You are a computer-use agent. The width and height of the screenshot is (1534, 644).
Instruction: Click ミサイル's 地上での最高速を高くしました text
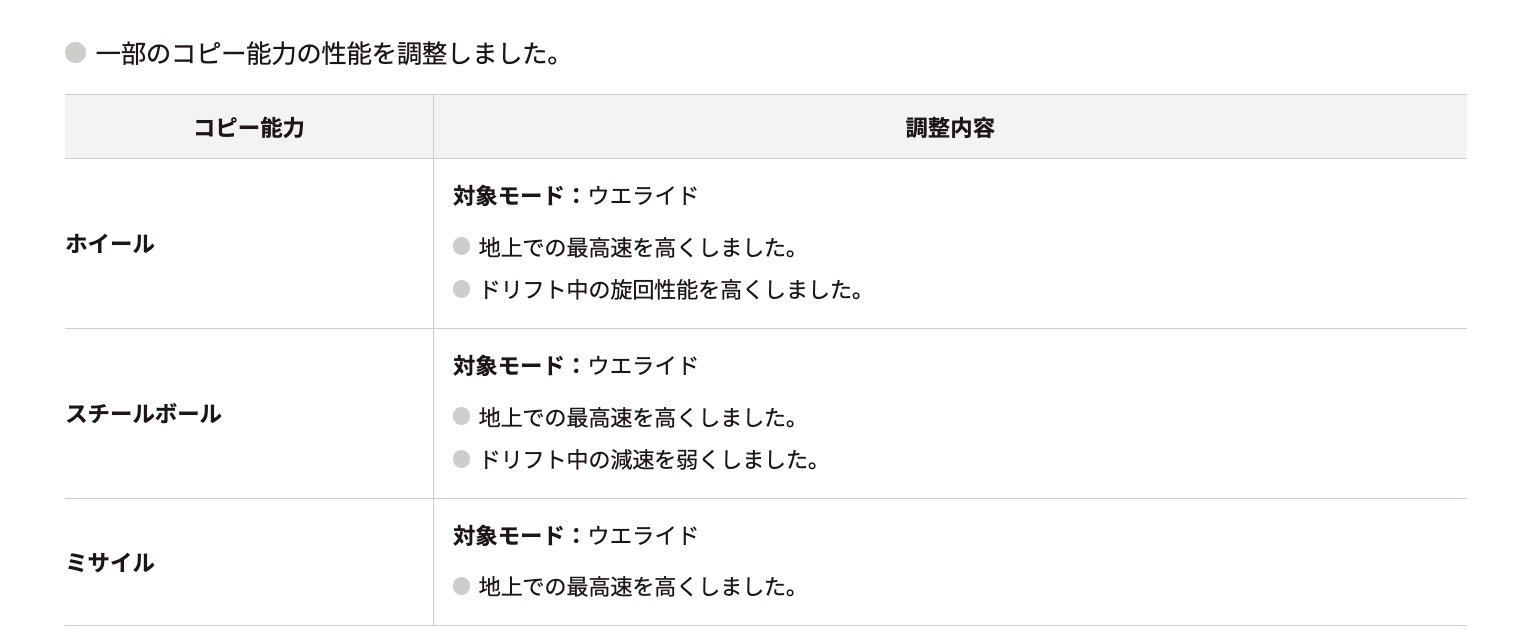638,587
